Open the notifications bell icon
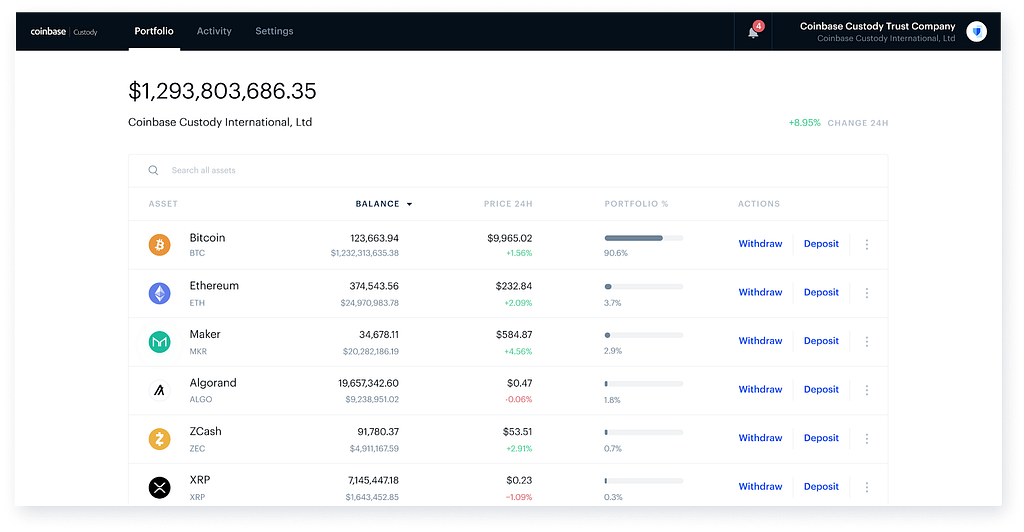The image size is (1024, 532). 753,31
